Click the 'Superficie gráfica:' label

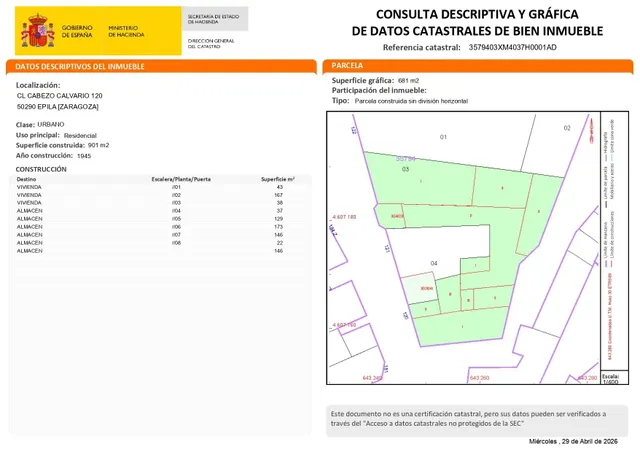click(363, 80)
